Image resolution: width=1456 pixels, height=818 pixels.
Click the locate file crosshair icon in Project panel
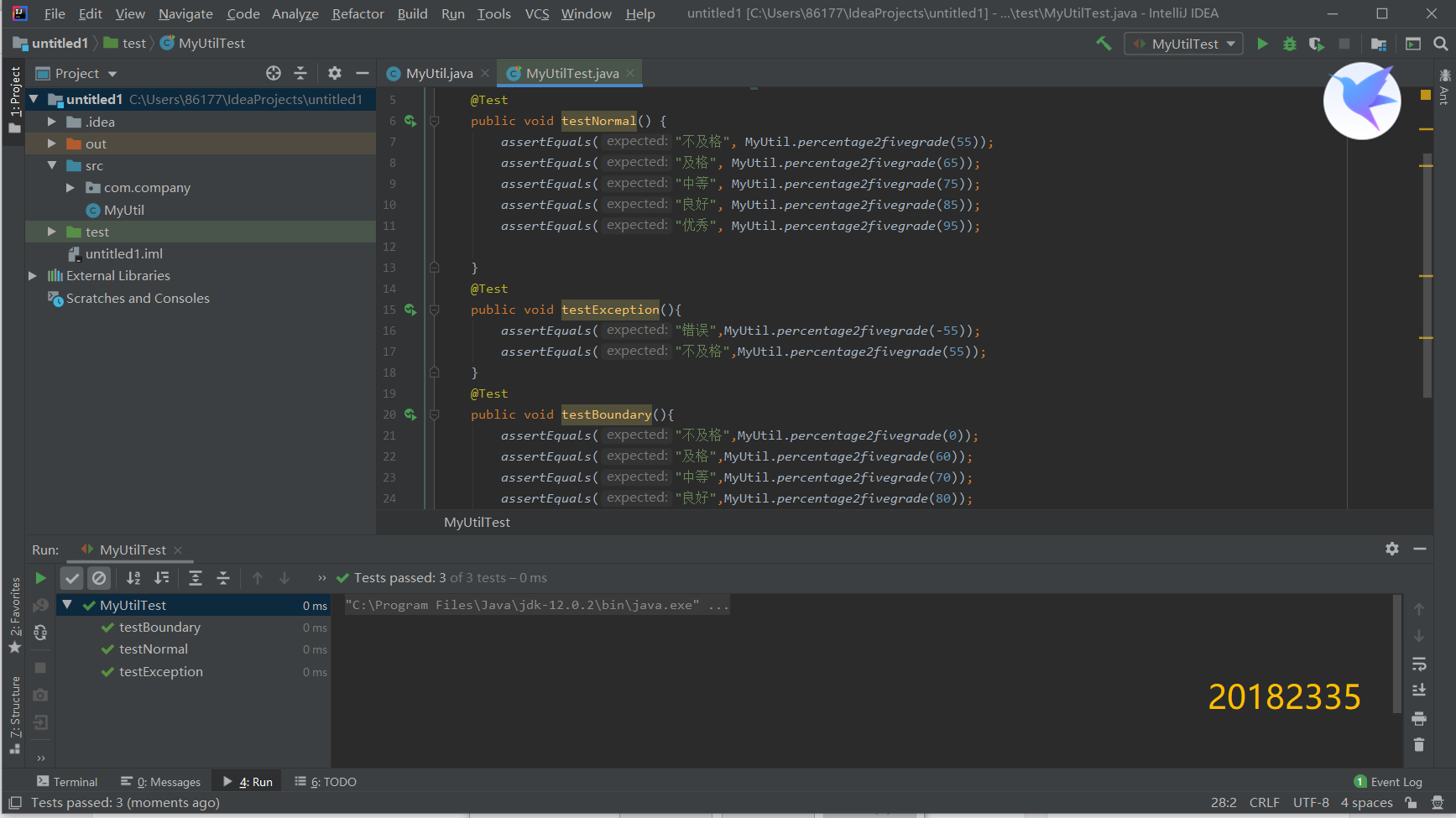[x=274, y=74]
